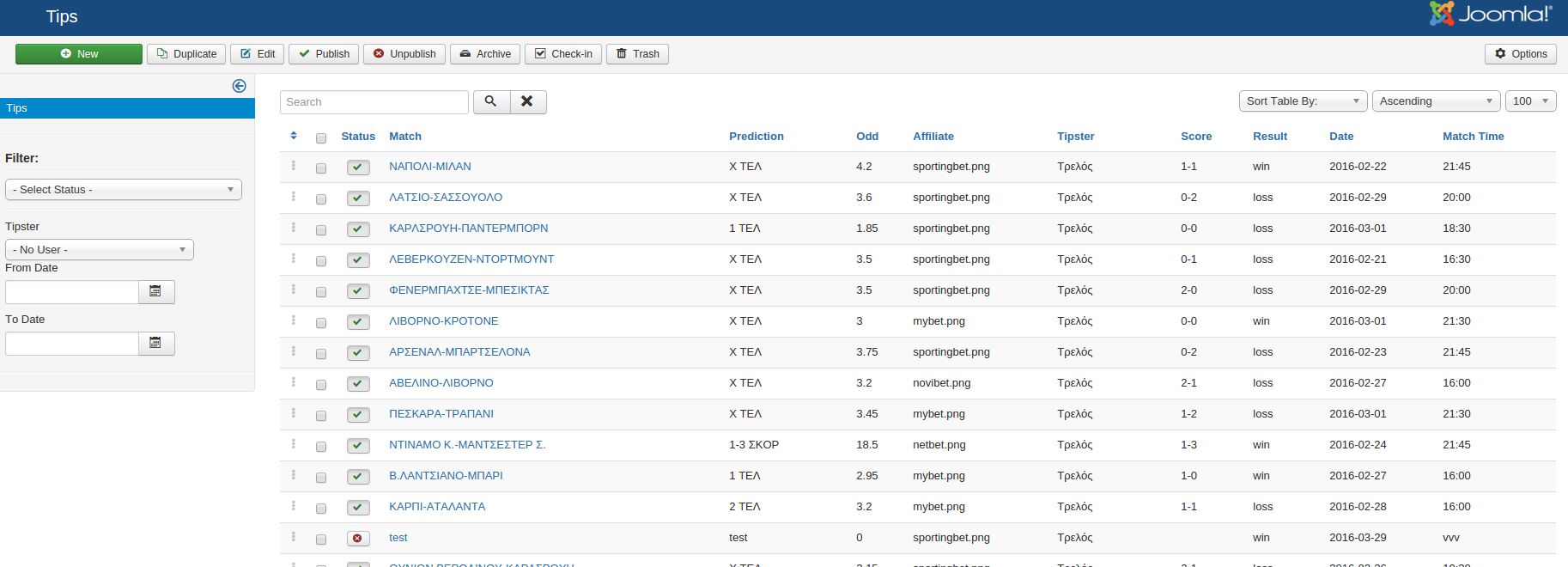Check the select-all checkbox in table header
The height and width of the screenshot is (567, 1568).
pos(321,137)
